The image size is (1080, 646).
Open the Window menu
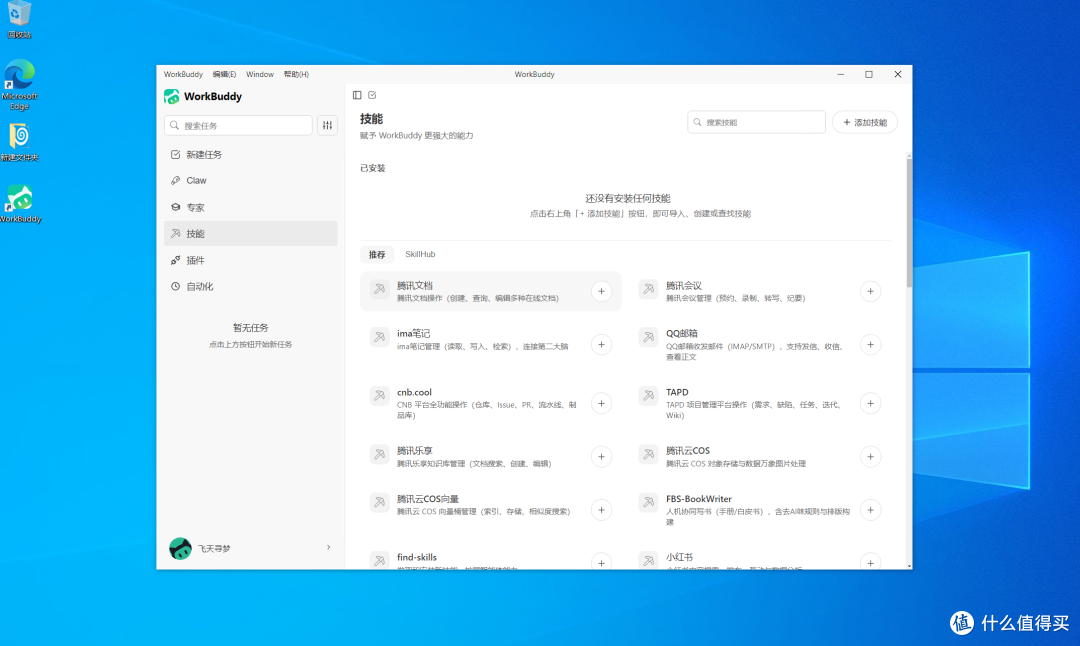[x=260, y=74]
